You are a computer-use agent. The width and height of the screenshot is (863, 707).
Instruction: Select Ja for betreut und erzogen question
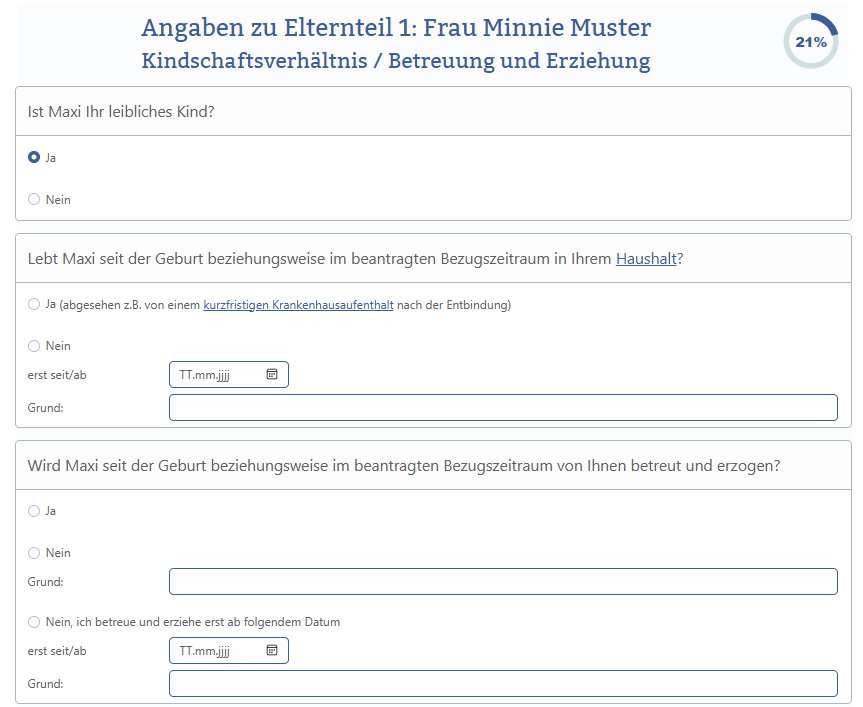(x=34, y=511)
